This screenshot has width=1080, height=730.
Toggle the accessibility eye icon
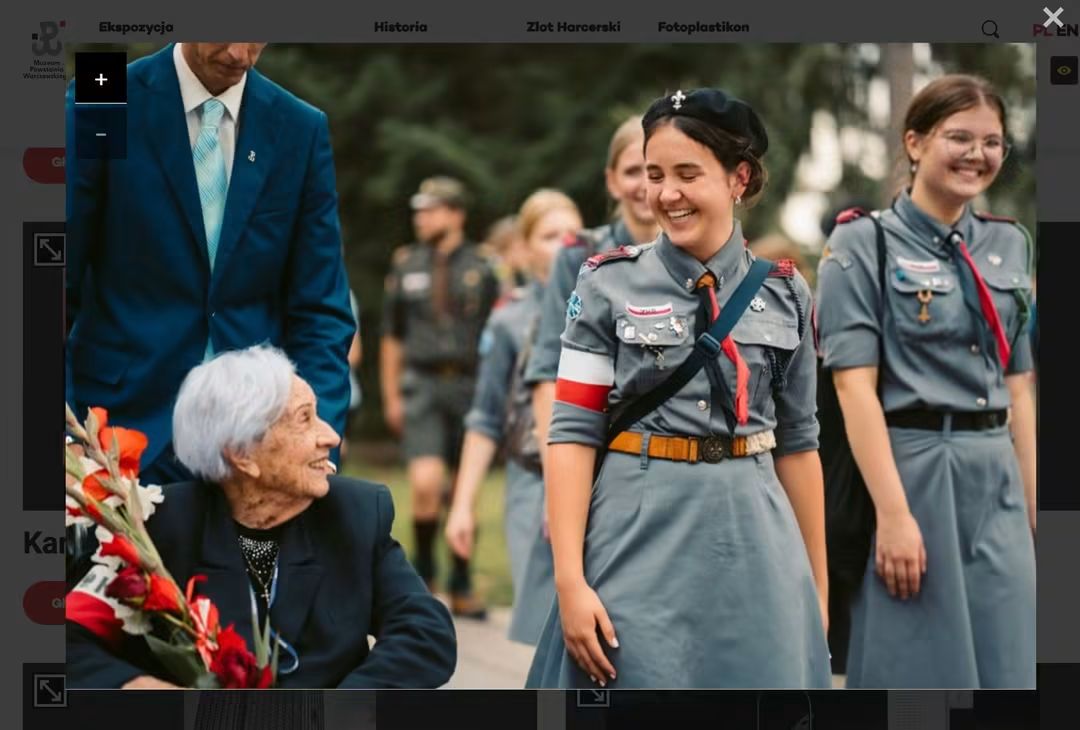pyautogui.click(x=1064, y=70)
